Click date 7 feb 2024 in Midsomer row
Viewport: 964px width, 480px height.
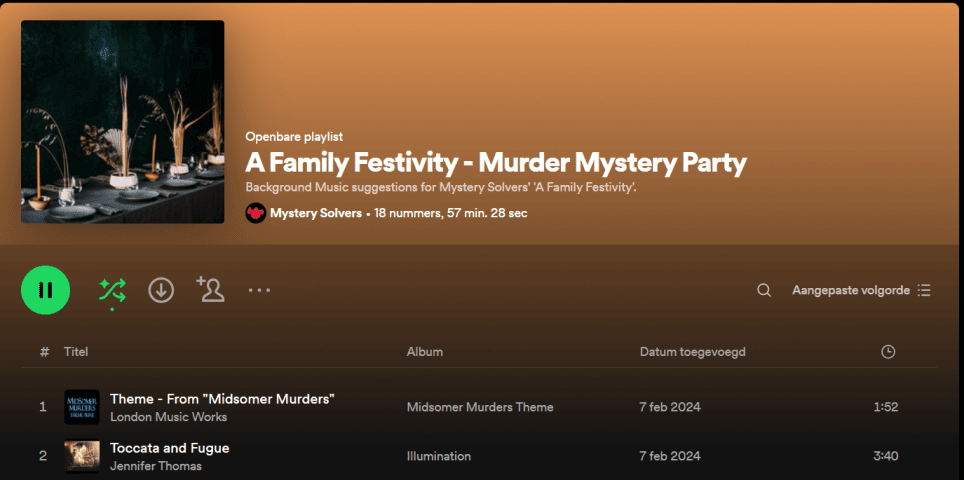pyautogui.click(x=670, y=407)
